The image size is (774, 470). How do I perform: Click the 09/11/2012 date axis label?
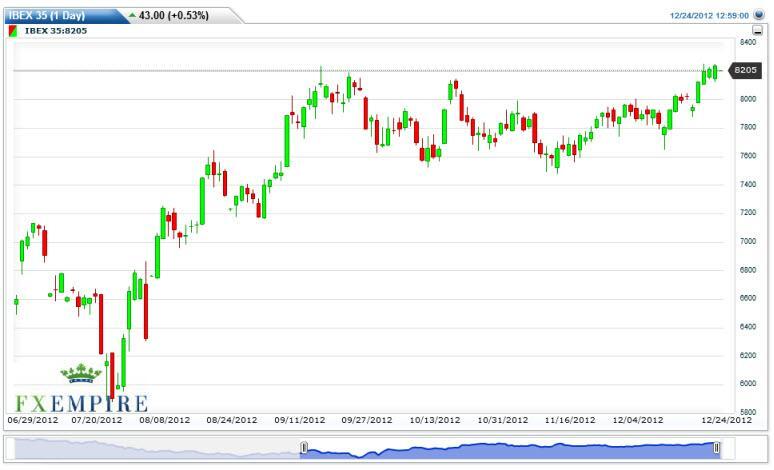click(301, 420)
